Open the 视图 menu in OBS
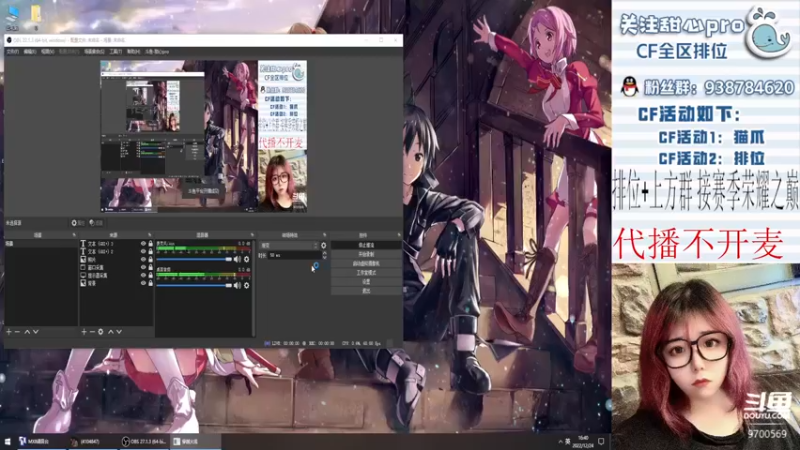 (47, 52)
